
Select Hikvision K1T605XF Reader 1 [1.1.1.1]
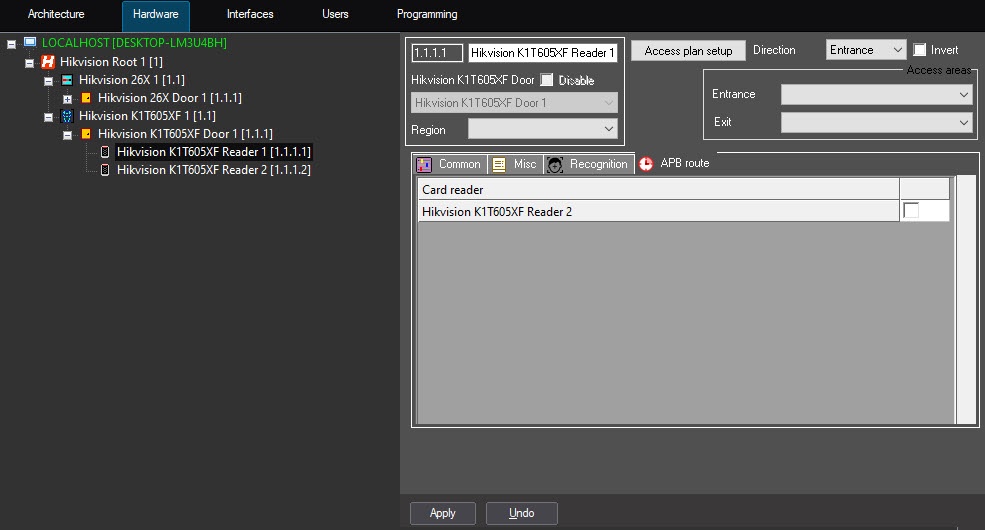coord(214,152)
